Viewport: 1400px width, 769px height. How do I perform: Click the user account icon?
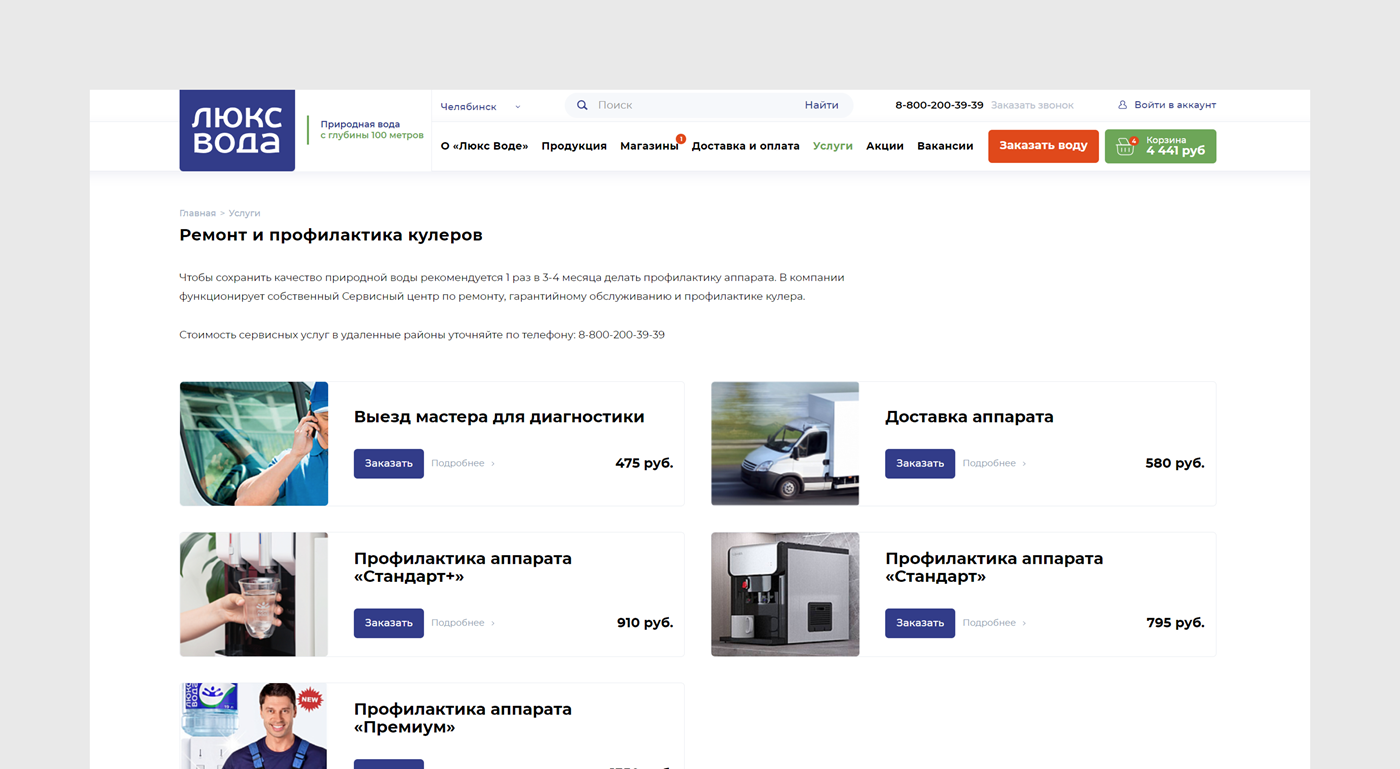[x=1122, y=105]
